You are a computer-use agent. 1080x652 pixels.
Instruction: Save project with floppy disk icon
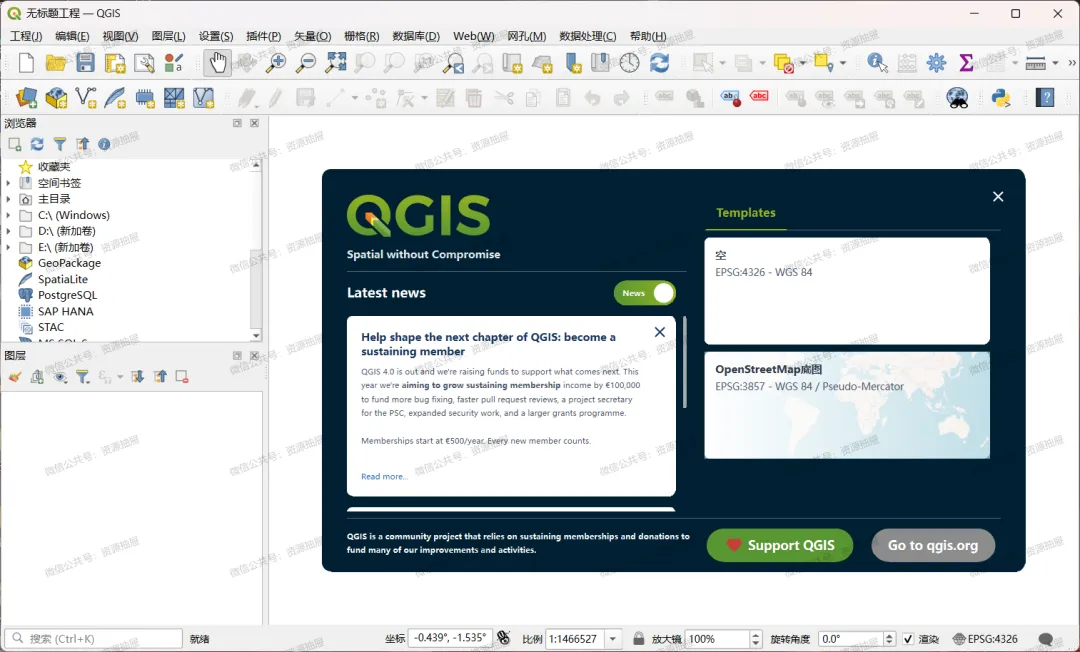(85, 63)
